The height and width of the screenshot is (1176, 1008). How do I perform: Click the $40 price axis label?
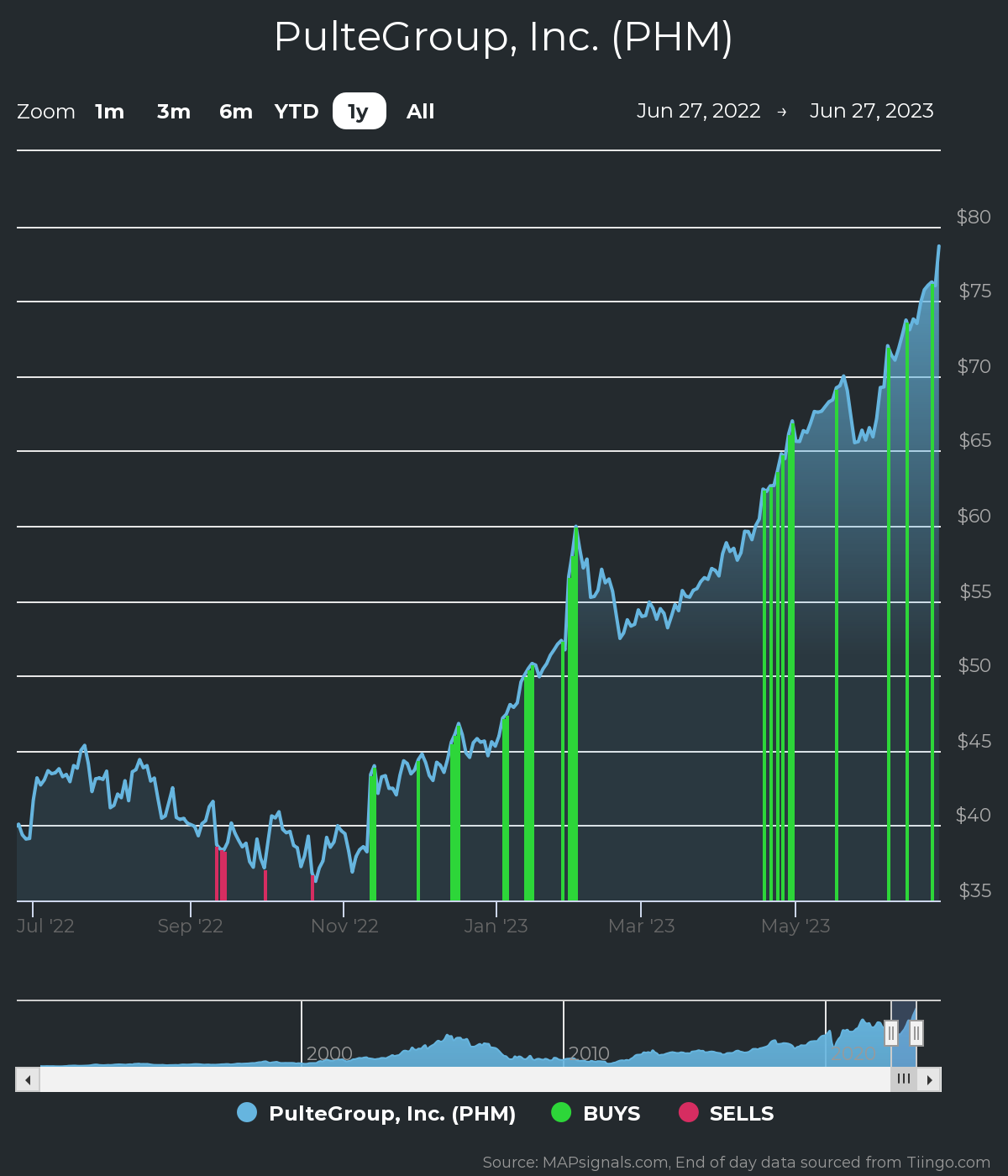974,815
